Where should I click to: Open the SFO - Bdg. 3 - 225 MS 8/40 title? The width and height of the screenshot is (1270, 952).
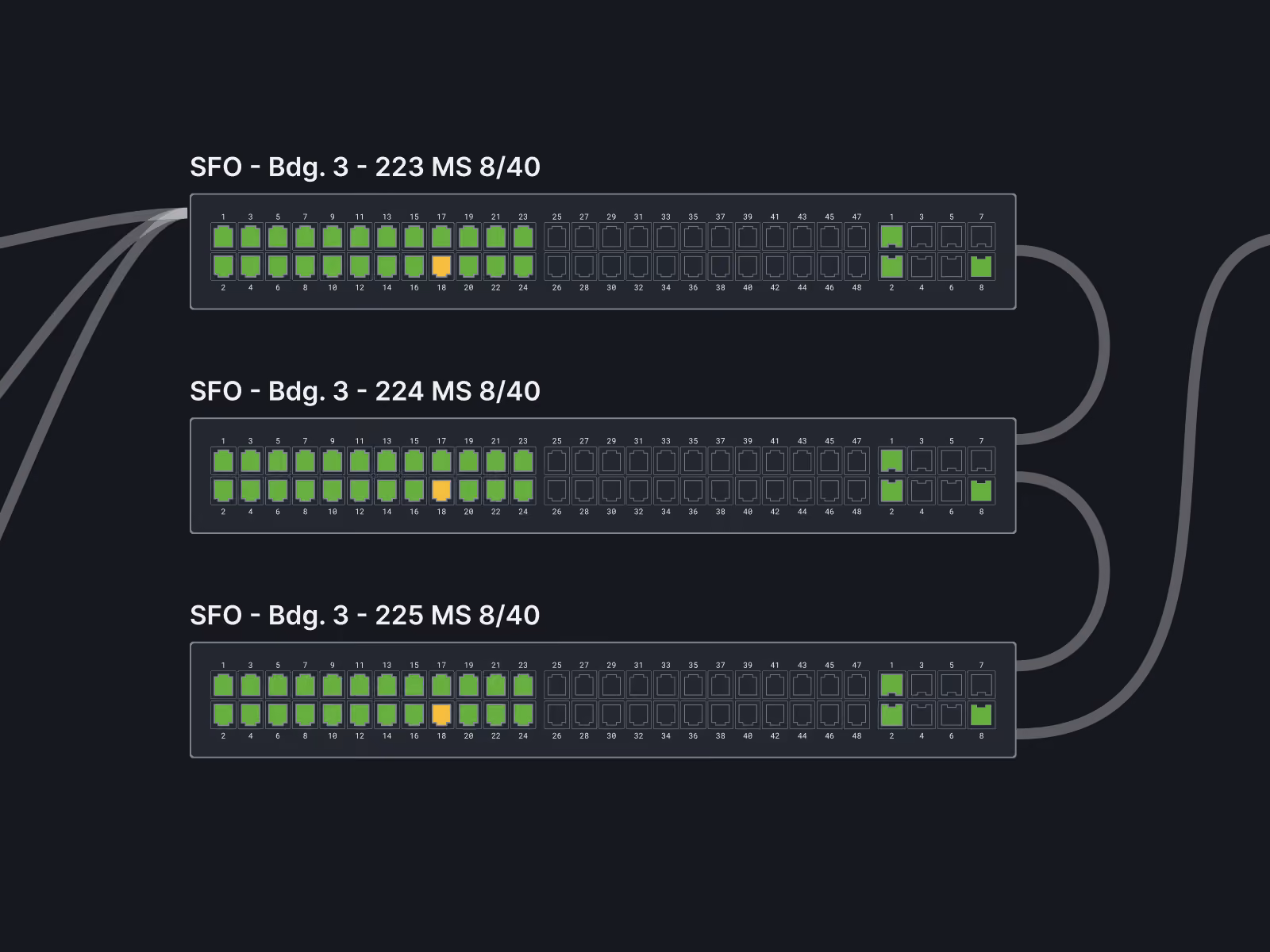tap(365, 616)
